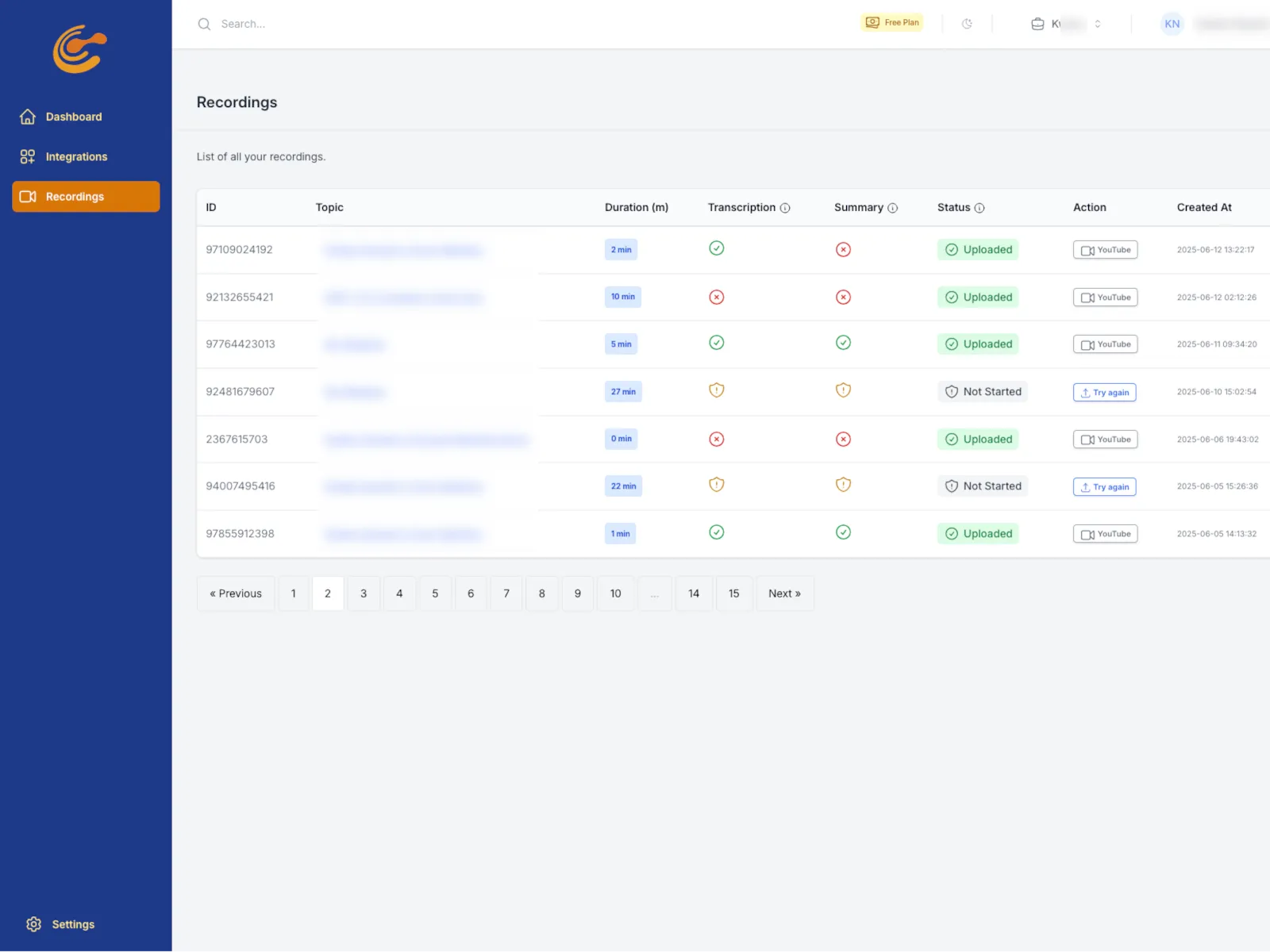Go to the Next page

[785, 593]
